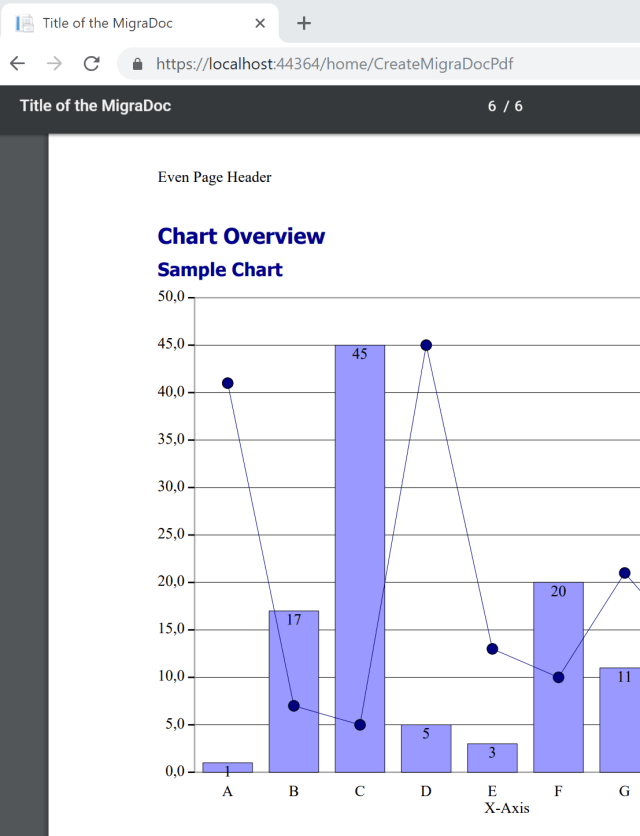Click the document favicon on the tab
This screenshot has width=640, height=836.
(25, 23)
